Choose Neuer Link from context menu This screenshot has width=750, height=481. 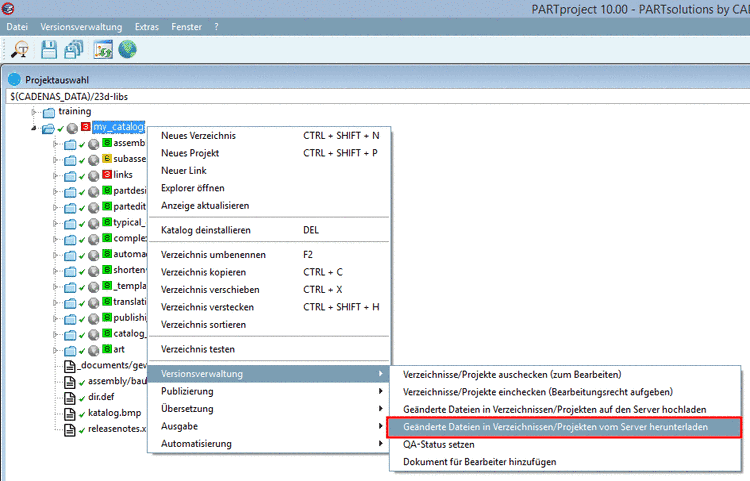[269, 171]
